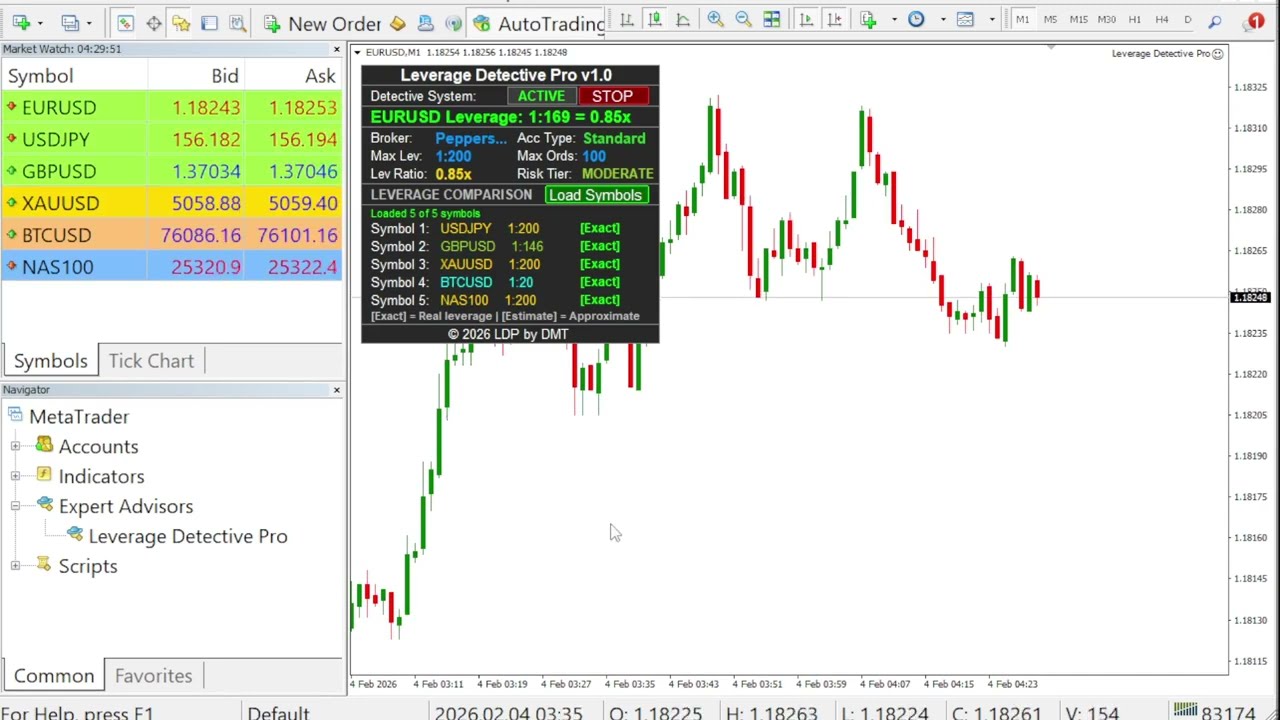Image resolution: width=1280 pixels, height=720 pixels.
Task: Switch to the Common tab in Navigator
Action: [54, 676]
